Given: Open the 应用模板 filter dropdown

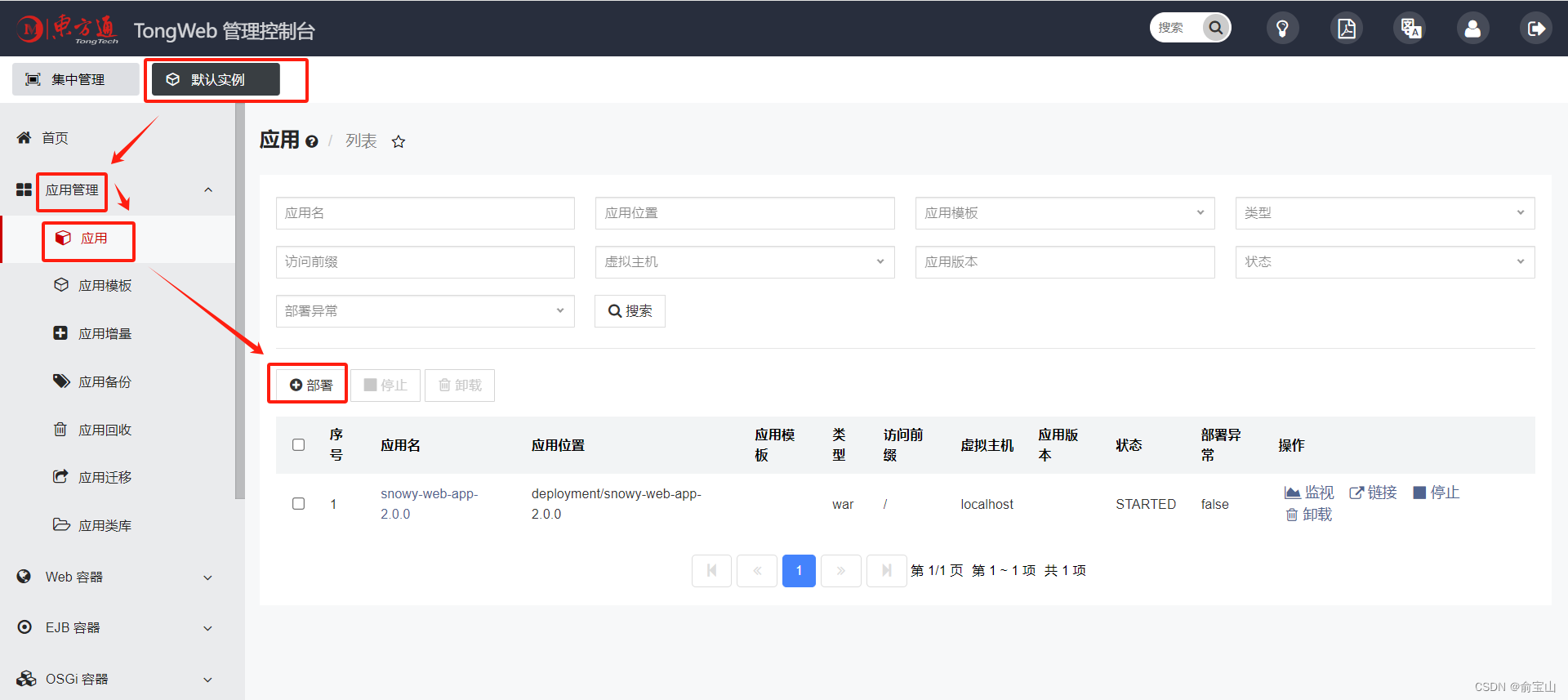Looking at the screenshot, I should coord(1065,213).
